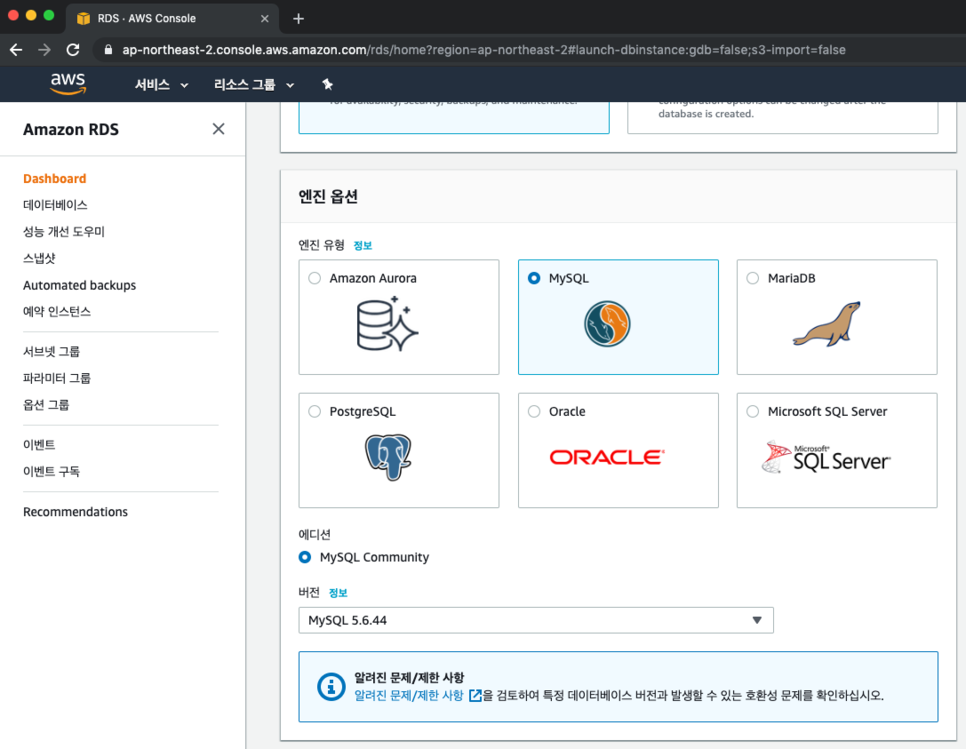The width and height of the screenshot is (966, 749).
Task: Click the pin star icon in navbar
Action: point(327,84)
